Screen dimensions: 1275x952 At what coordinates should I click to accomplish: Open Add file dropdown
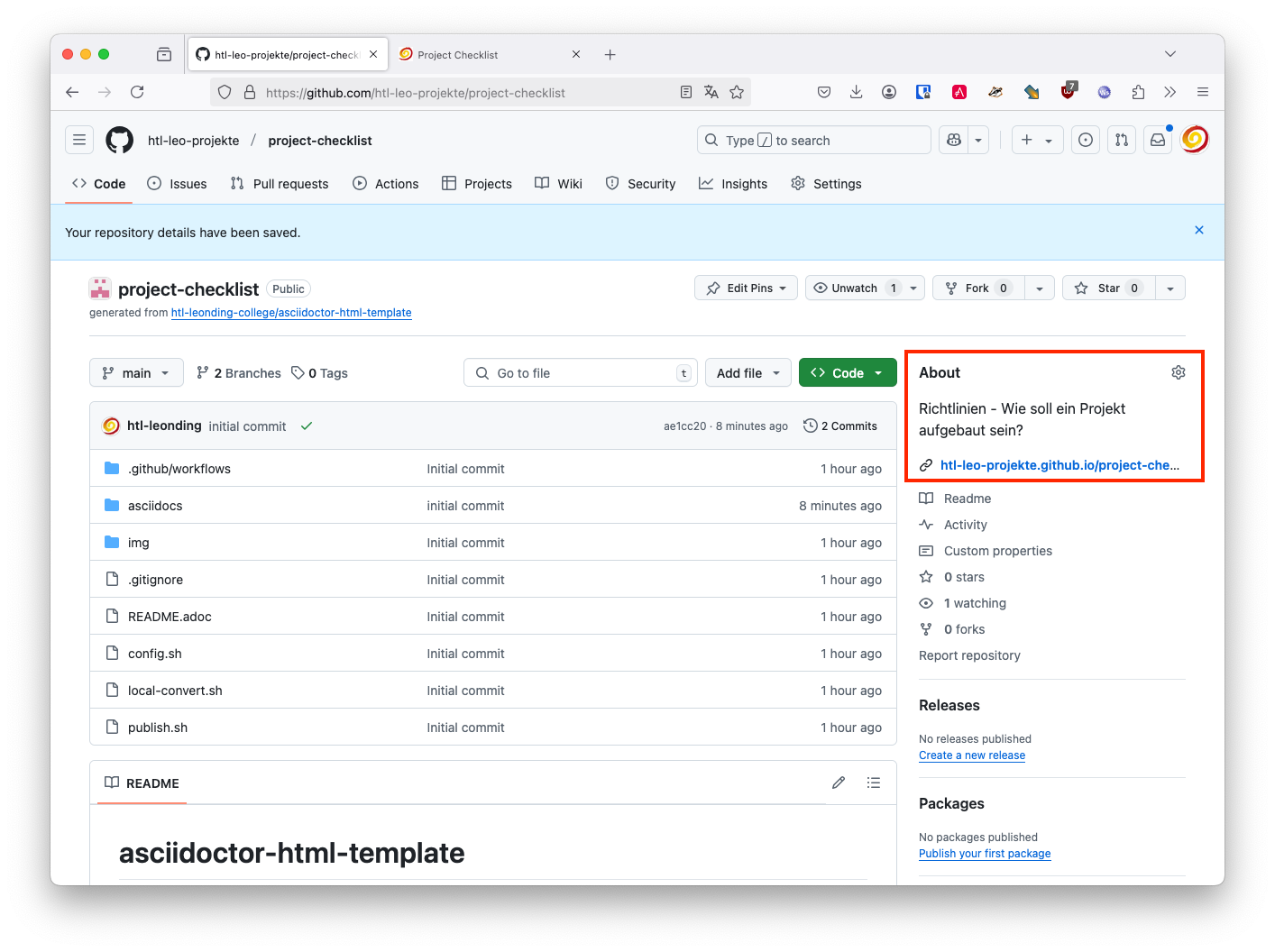point(748,373)
